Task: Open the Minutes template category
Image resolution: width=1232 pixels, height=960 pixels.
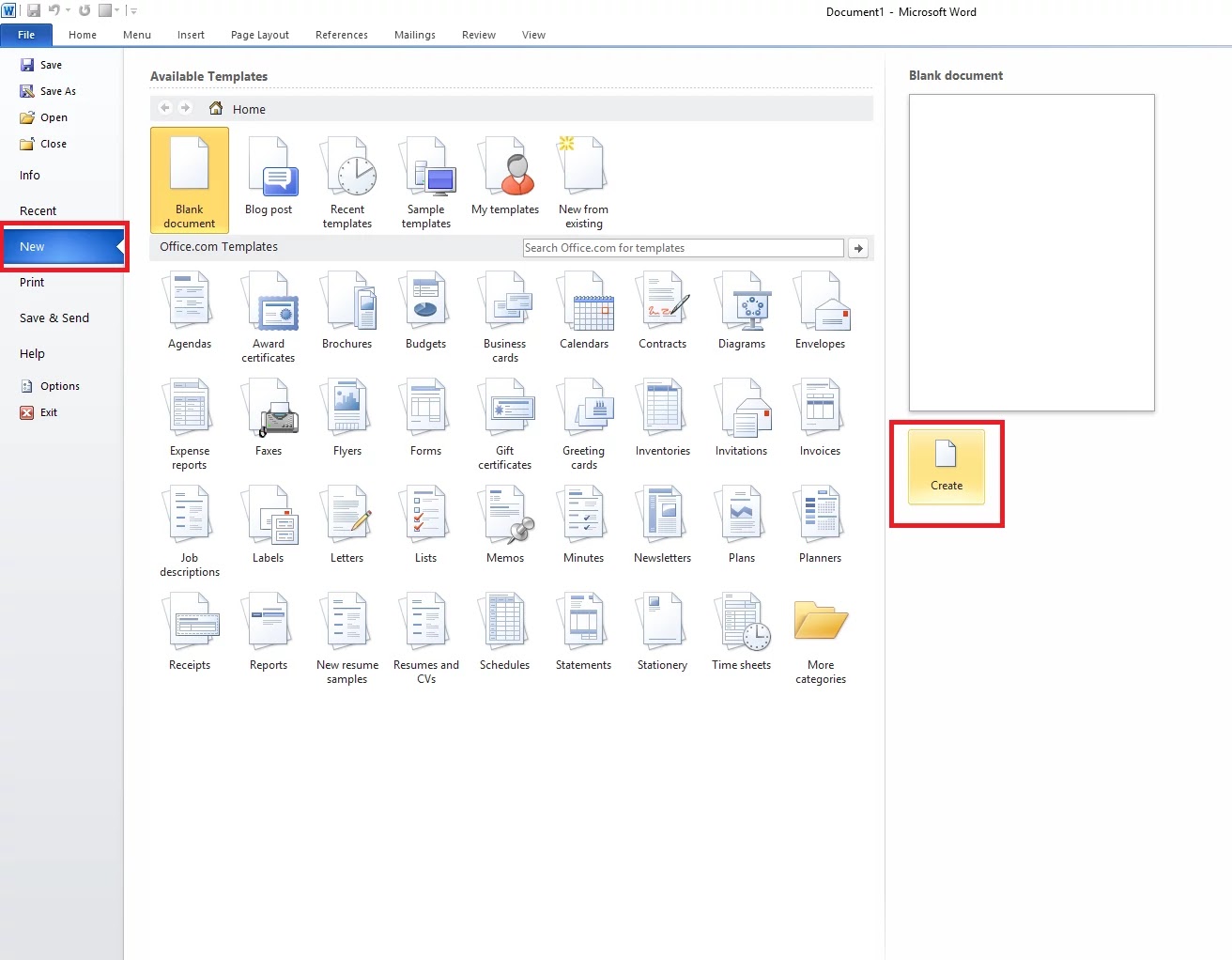Action: 584,525
